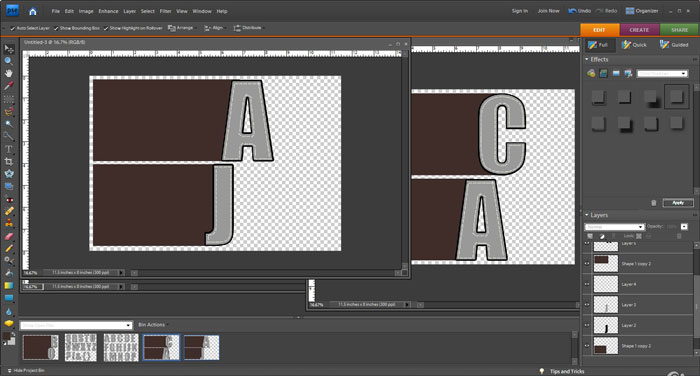Screen dimensions: 700x376
Task: Toggle Show Highlight on Rollover checkbox
Action: click(x=106, y=28)
